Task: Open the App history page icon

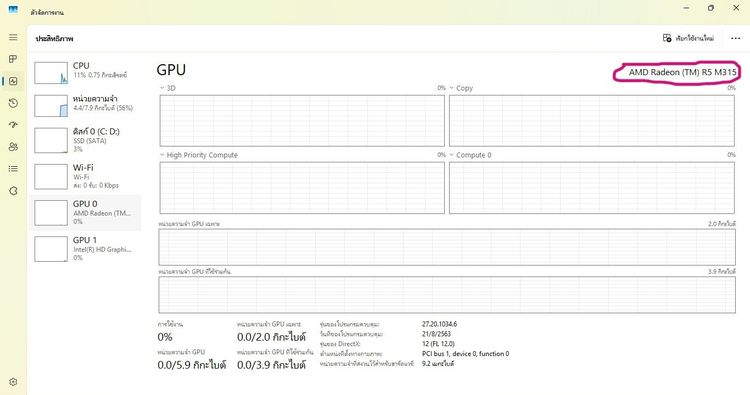Action: (x=13, y=103)
